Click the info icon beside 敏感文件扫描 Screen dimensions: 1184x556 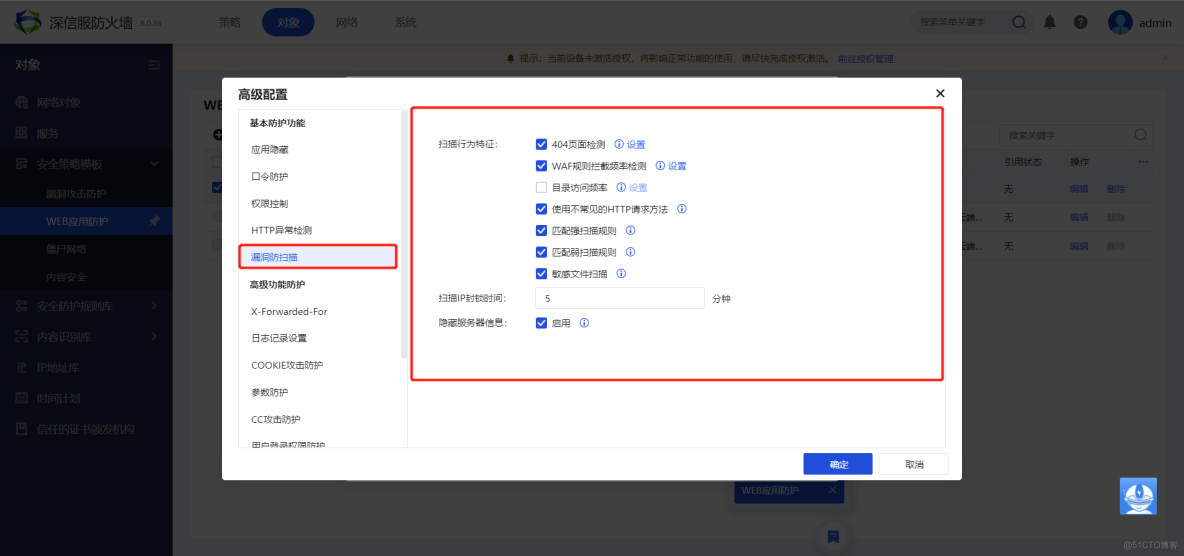click(x=621, y=273)
